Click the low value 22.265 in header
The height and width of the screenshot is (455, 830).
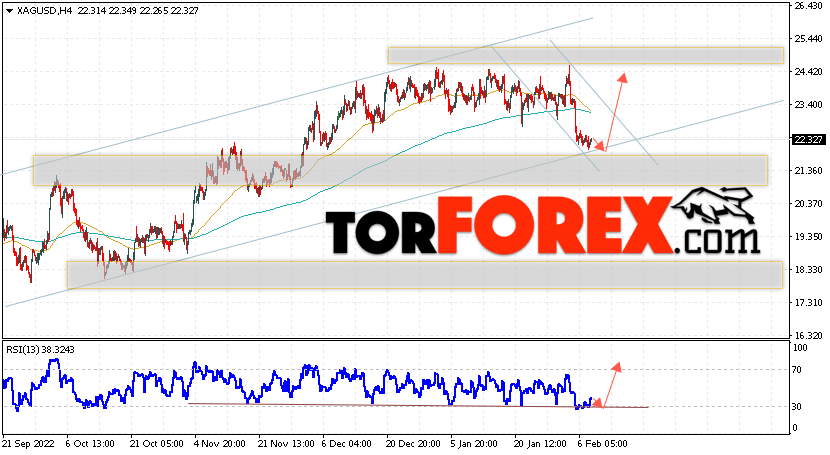154,11
